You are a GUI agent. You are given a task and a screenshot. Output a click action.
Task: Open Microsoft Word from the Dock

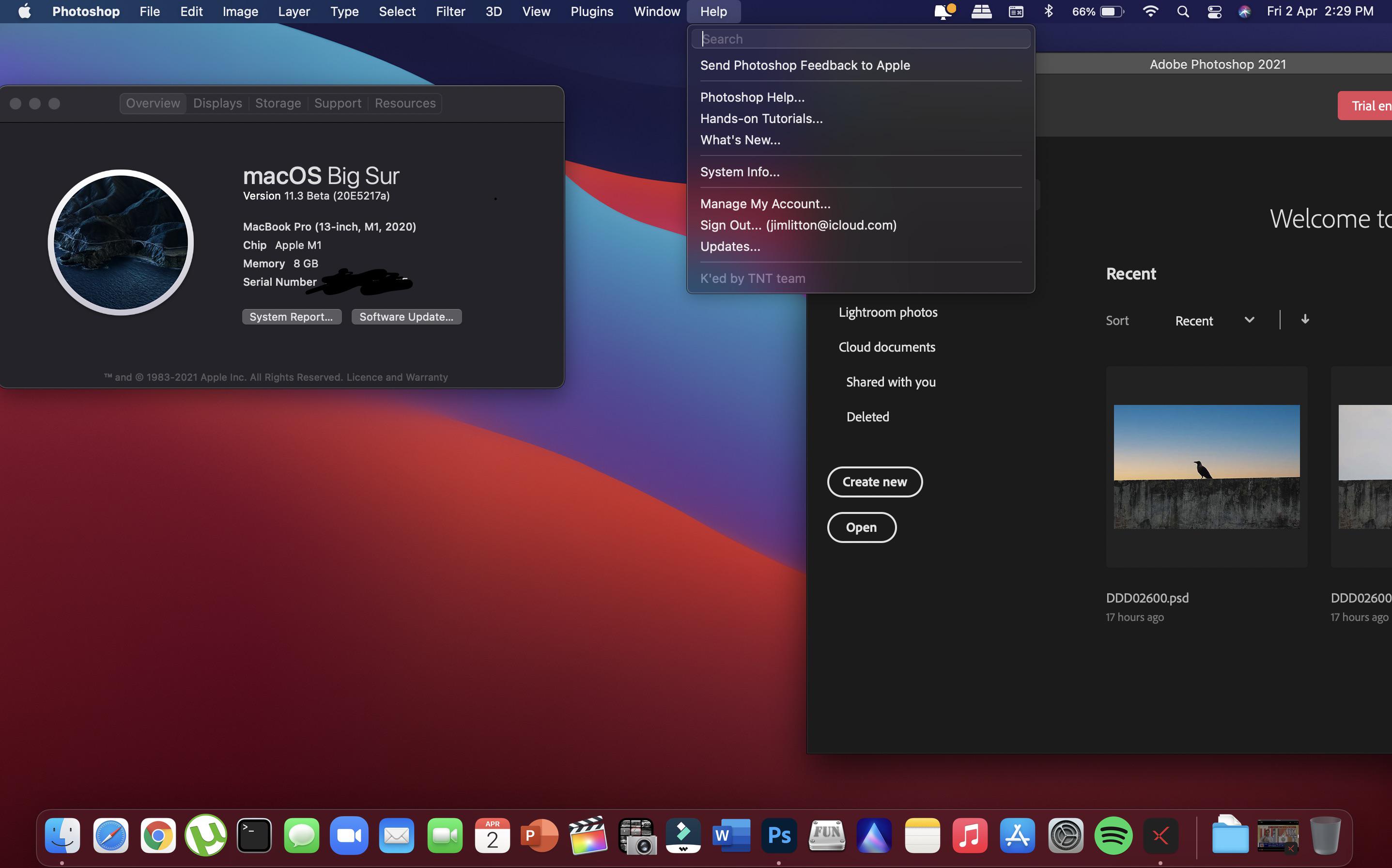[x=731, y=836]
